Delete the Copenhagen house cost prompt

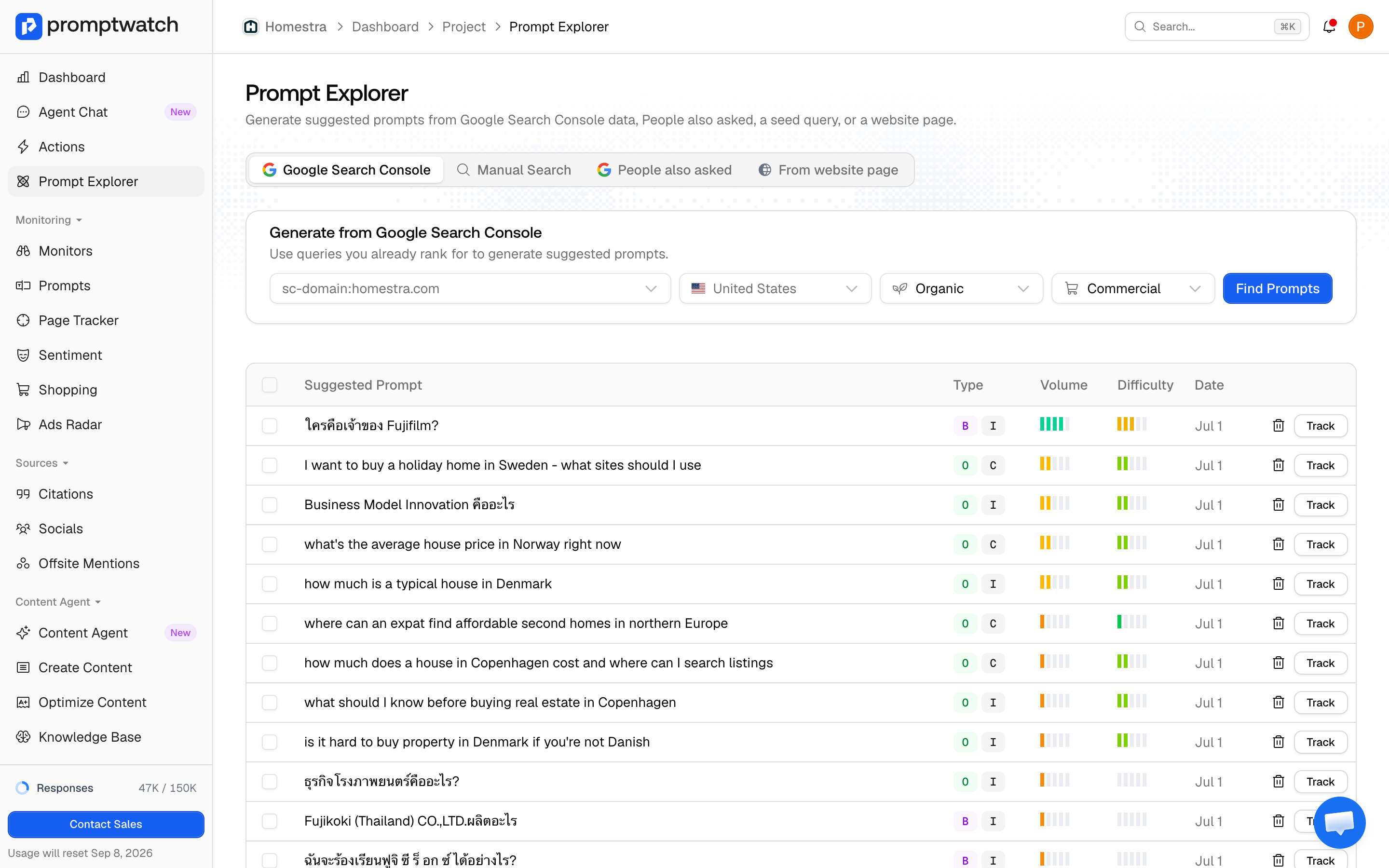(x=1278, y=663)
